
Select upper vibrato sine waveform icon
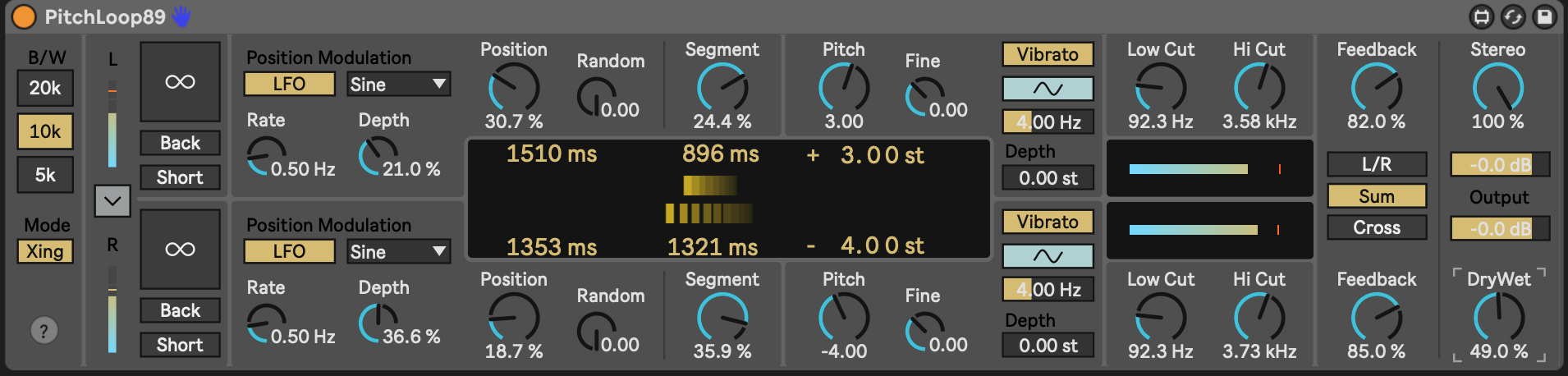1048,89
